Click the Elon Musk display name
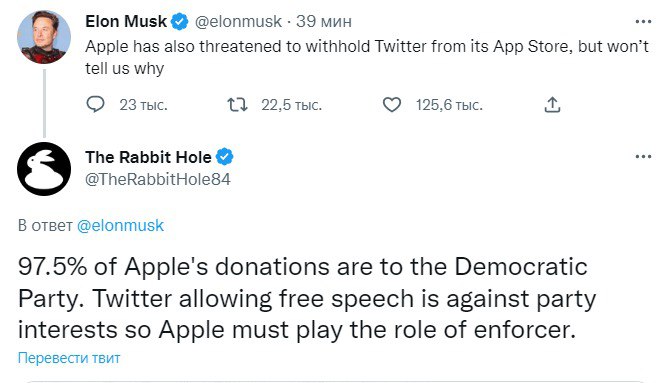Screen dimensions: 672x383 point(126,21)
